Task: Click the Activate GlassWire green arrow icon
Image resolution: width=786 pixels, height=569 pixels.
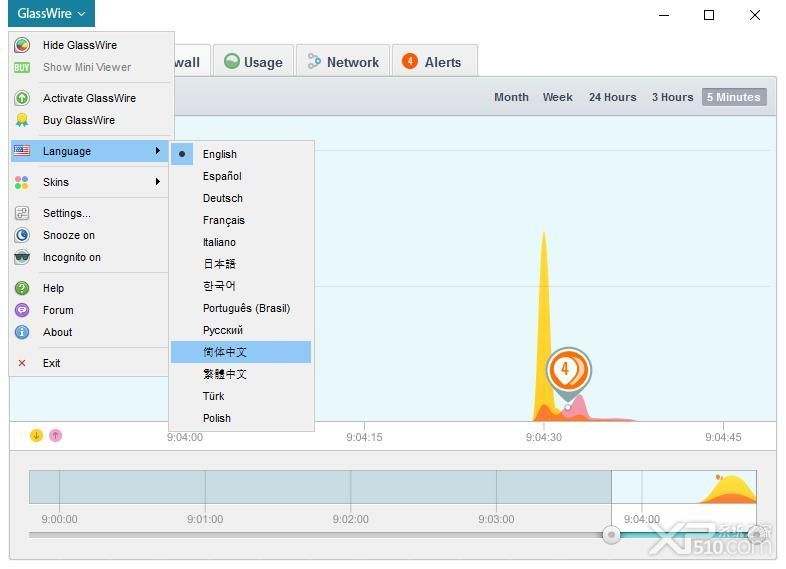Action: [x=22, y=98]
